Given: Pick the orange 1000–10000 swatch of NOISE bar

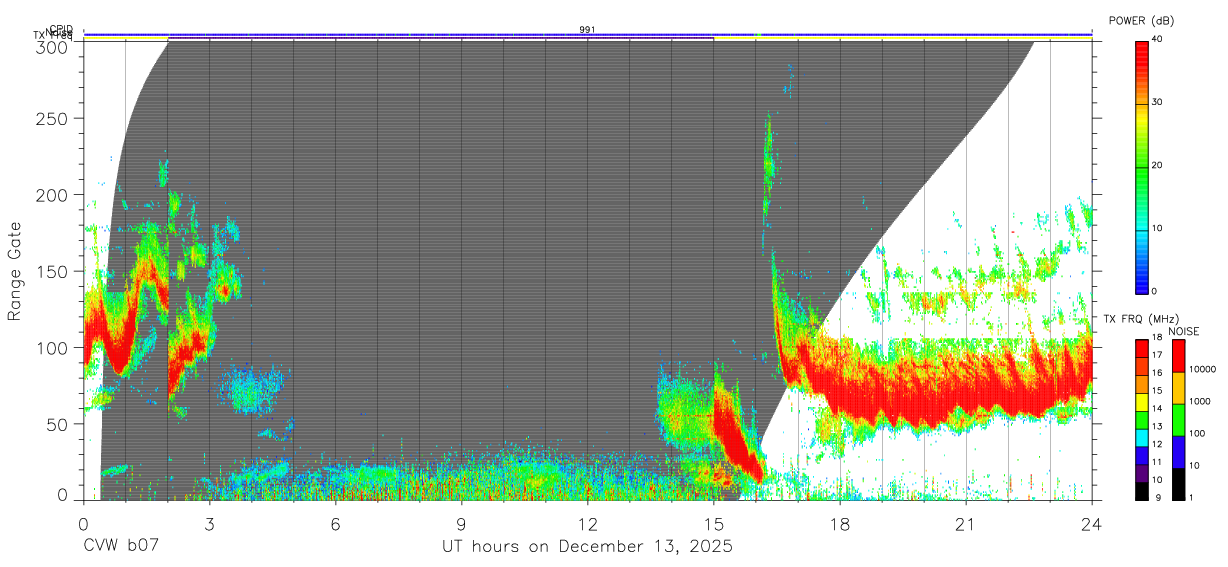Looking at the screenshot, I should [x=1177, y=387].
